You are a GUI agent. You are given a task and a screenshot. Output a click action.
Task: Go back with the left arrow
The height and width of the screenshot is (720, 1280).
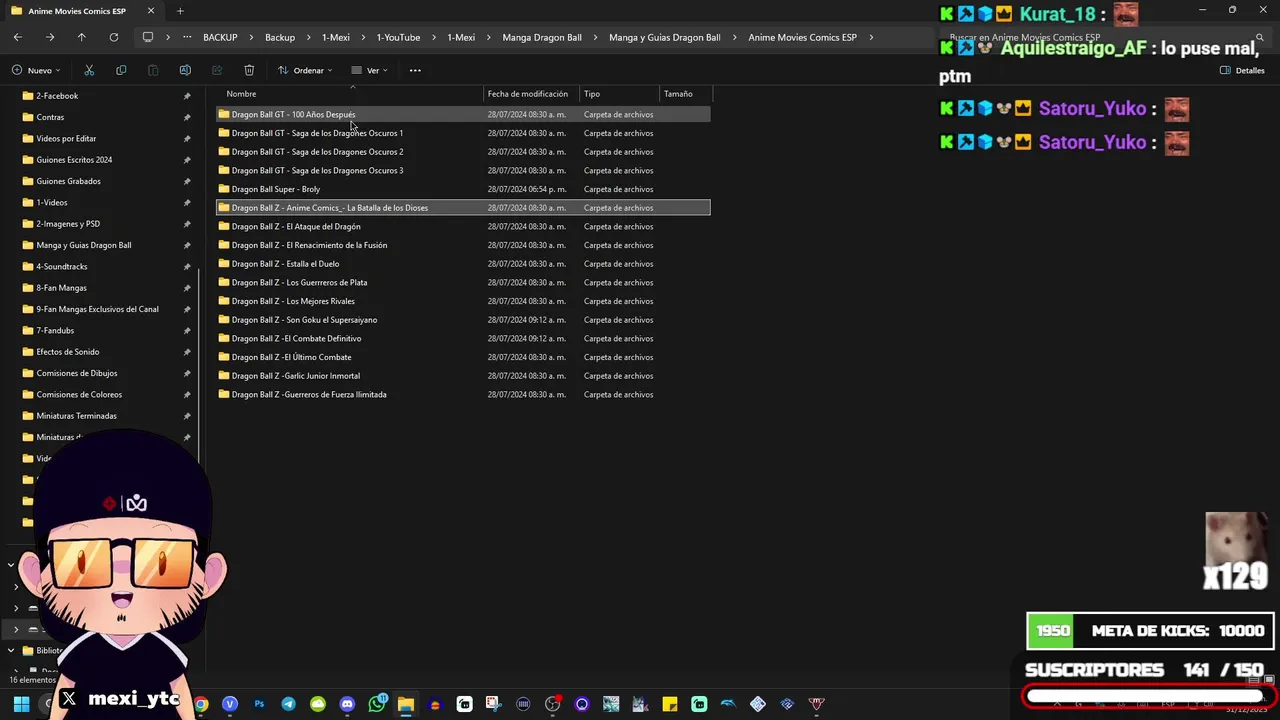tap(18, 37)
